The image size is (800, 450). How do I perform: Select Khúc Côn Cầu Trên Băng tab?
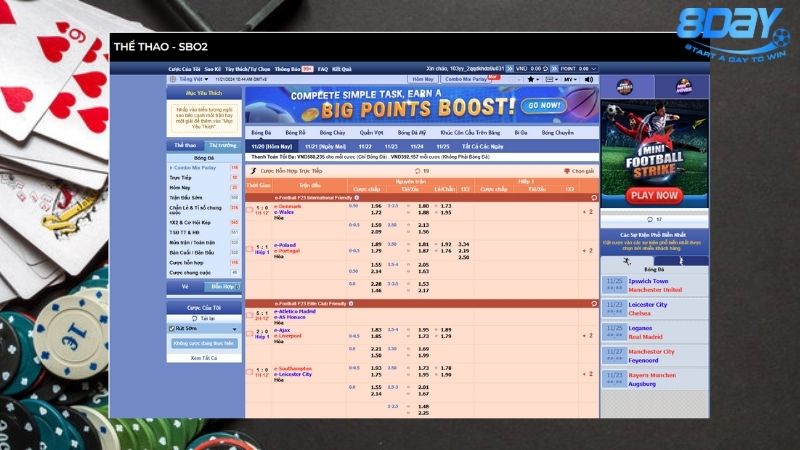click(470, 133)
